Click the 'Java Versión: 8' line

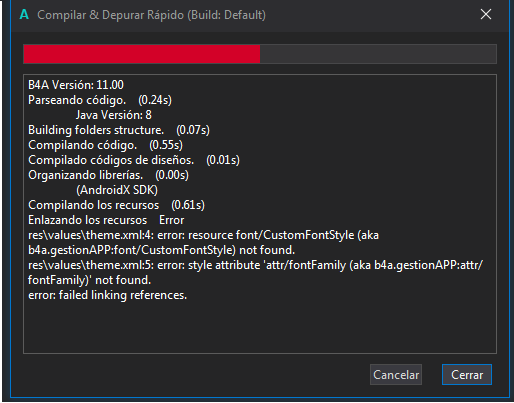click(114, 115)
